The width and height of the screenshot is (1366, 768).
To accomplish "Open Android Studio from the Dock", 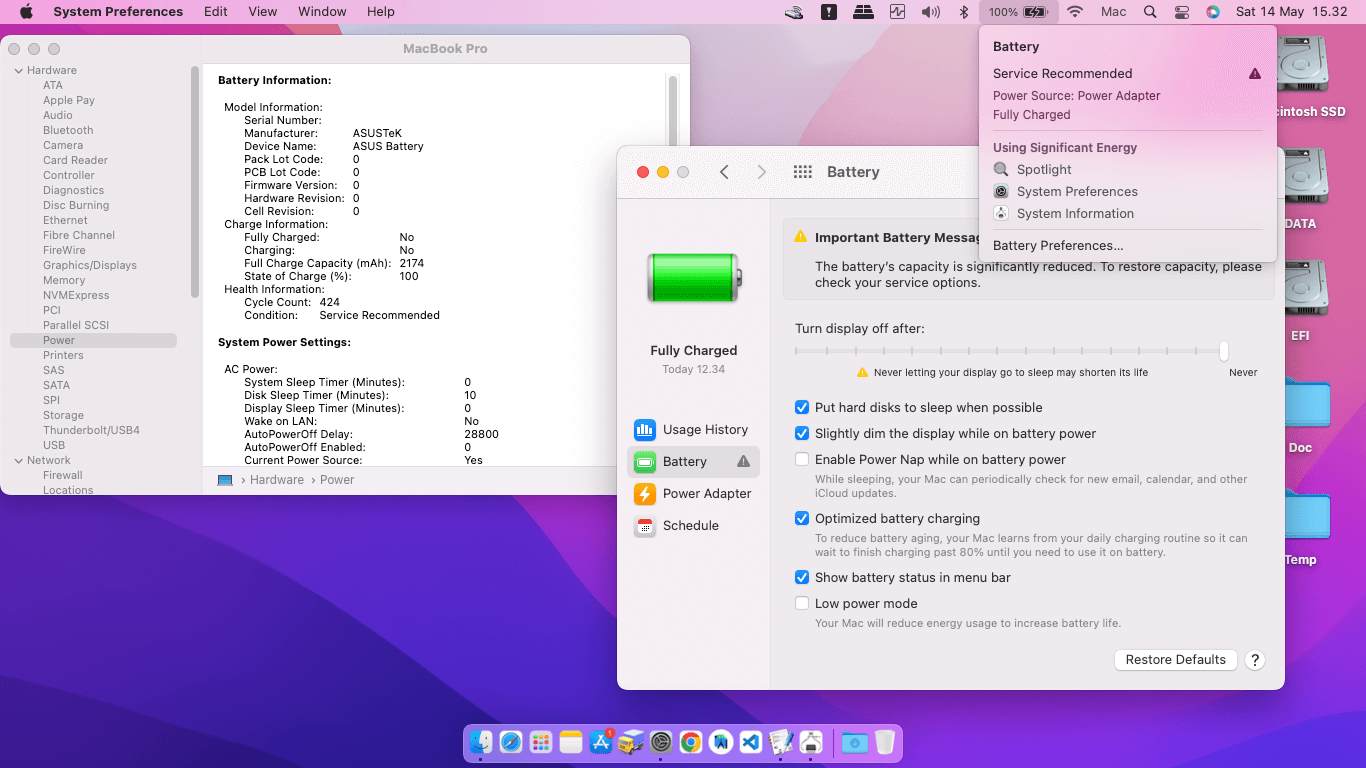I will pos(721,742).
